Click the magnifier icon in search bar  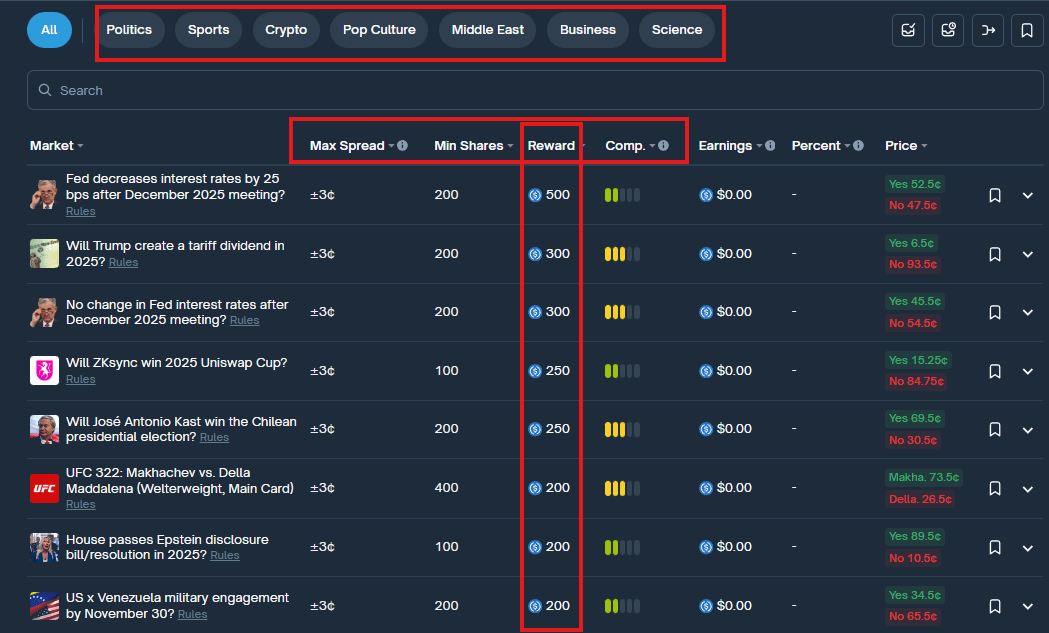[x=45, y=90]
